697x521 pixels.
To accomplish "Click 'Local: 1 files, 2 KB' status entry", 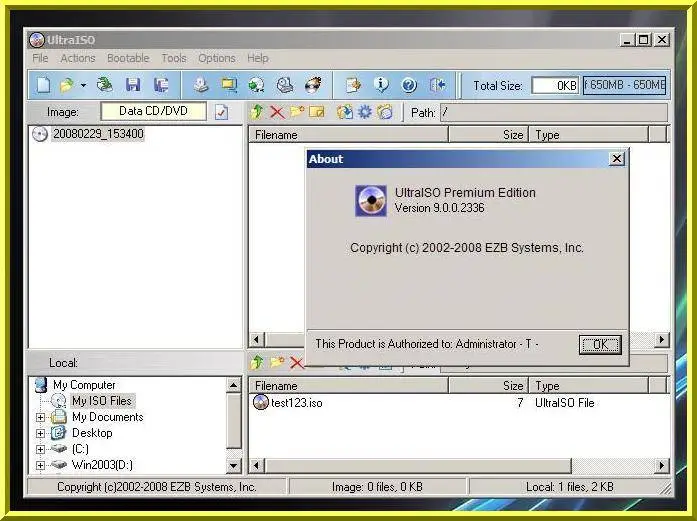I will [x=569, y=487].
